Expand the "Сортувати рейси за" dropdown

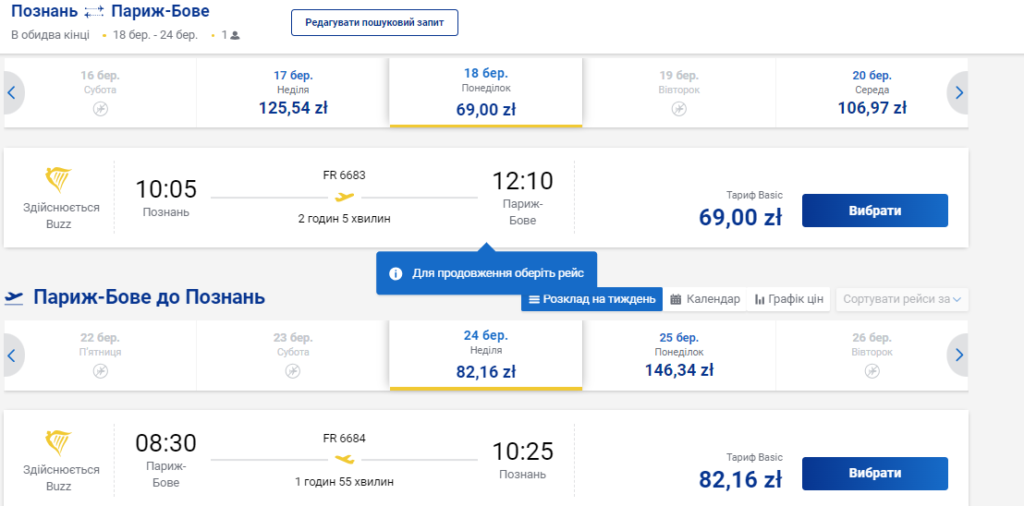903,299
